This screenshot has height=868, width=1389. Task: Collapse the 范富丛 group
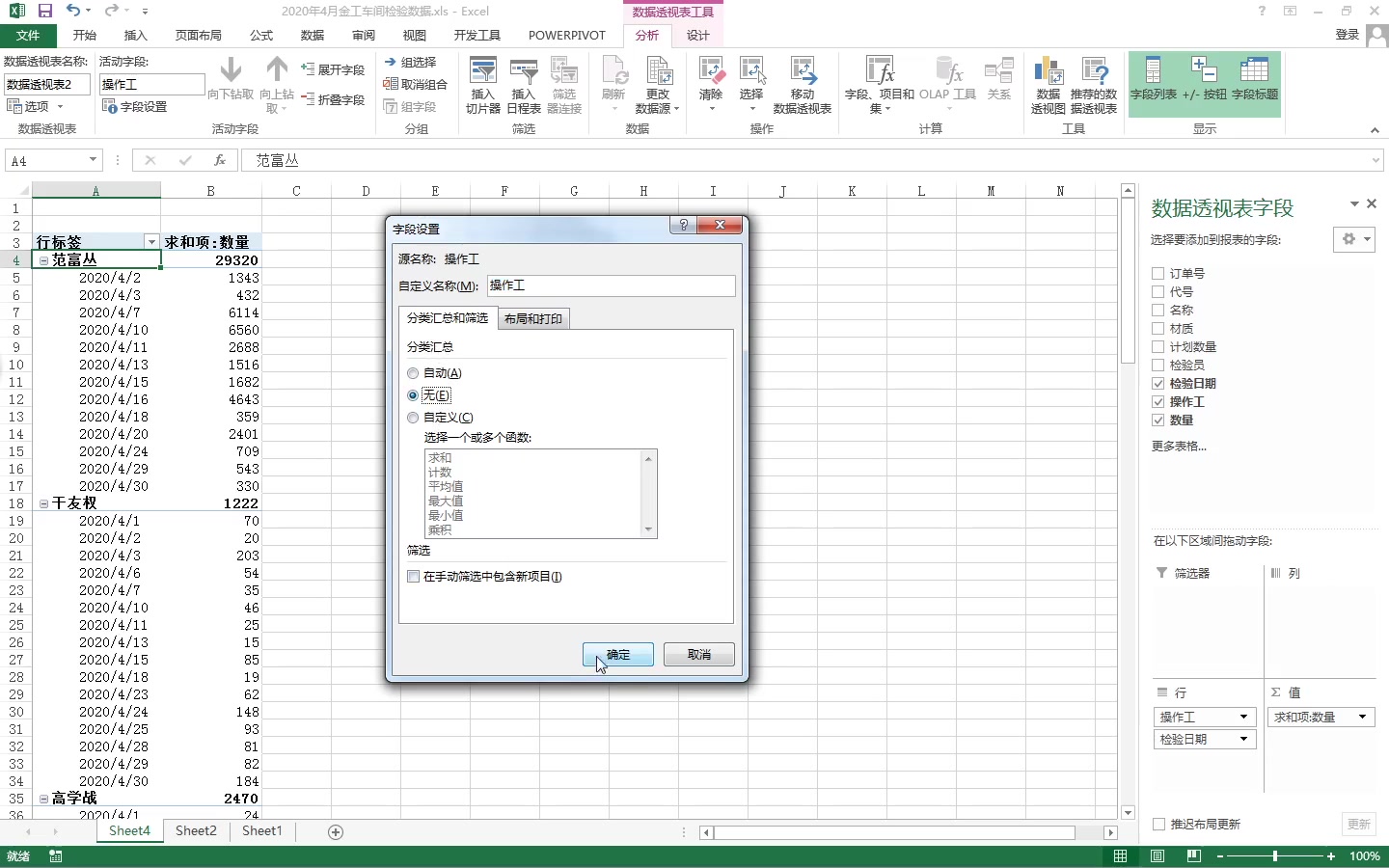[x=43, y=260]
